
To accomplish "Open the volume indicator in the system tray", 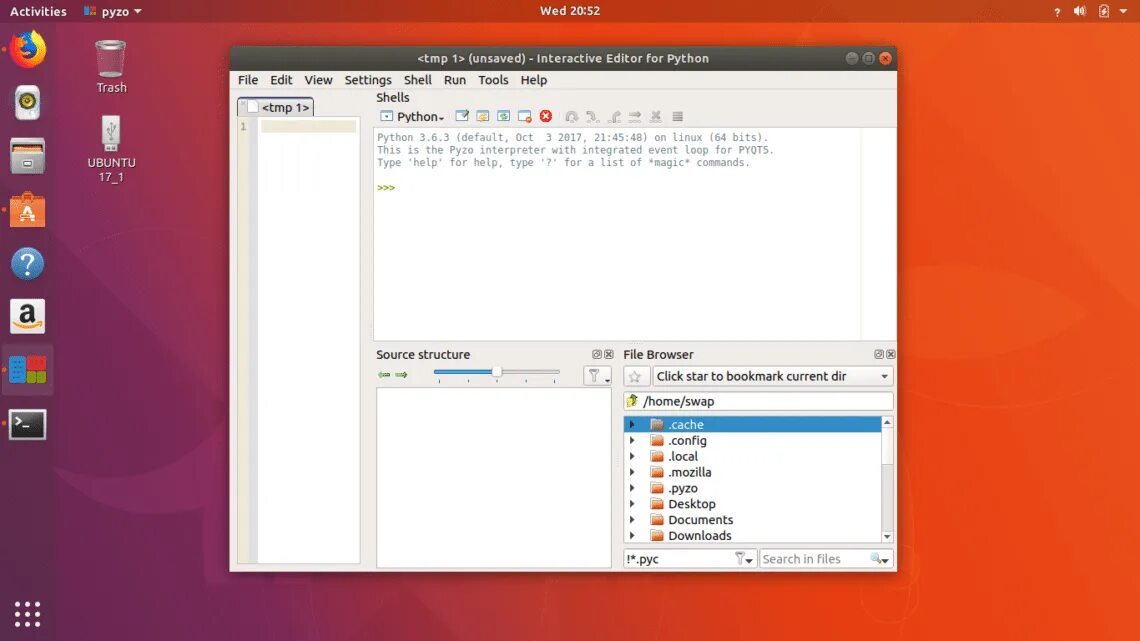I will click(x=1080, y=11).
